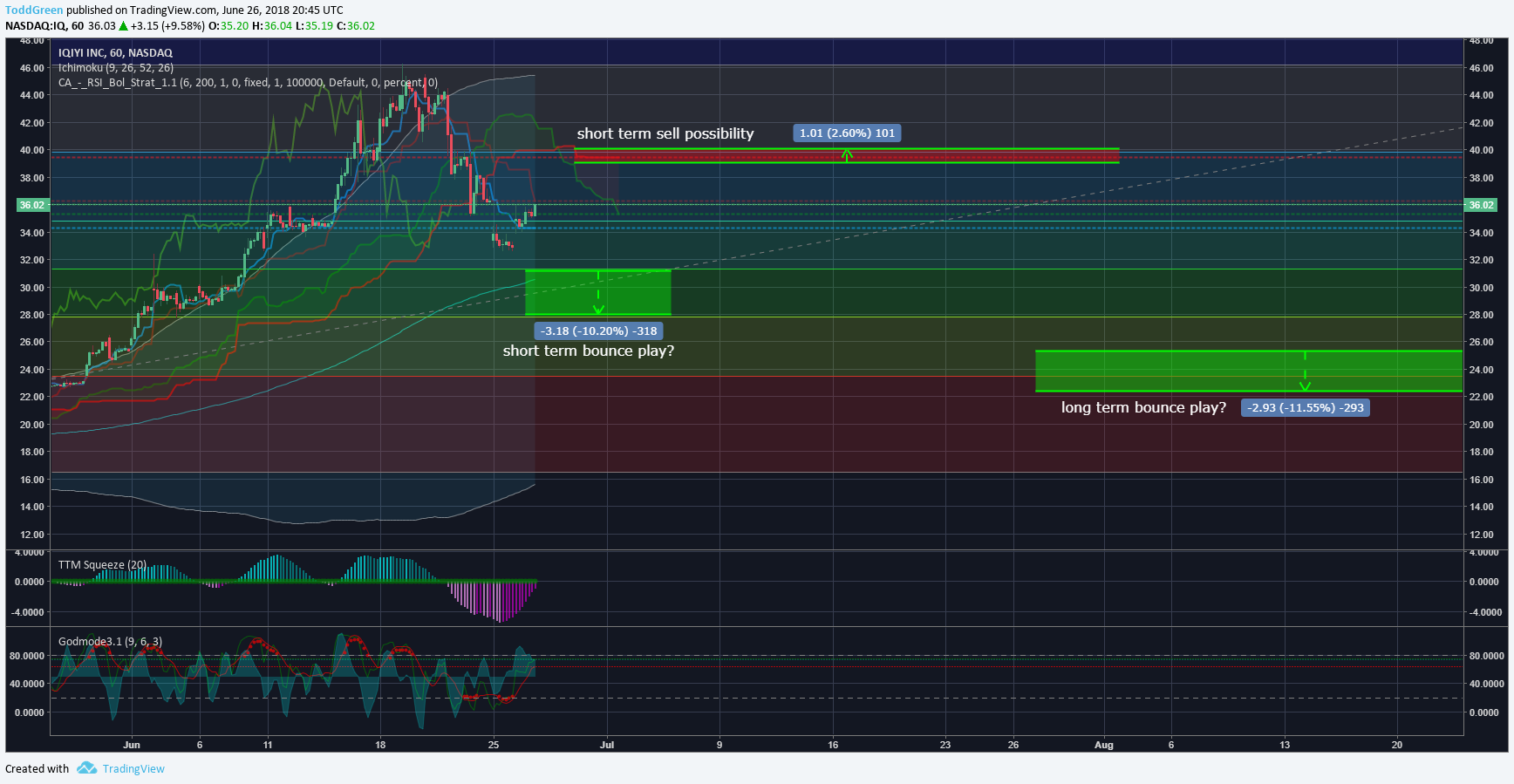Click the green long term bounce zone box
This screenshot has height=784, width=1514.
click(x=1249, y=372)
